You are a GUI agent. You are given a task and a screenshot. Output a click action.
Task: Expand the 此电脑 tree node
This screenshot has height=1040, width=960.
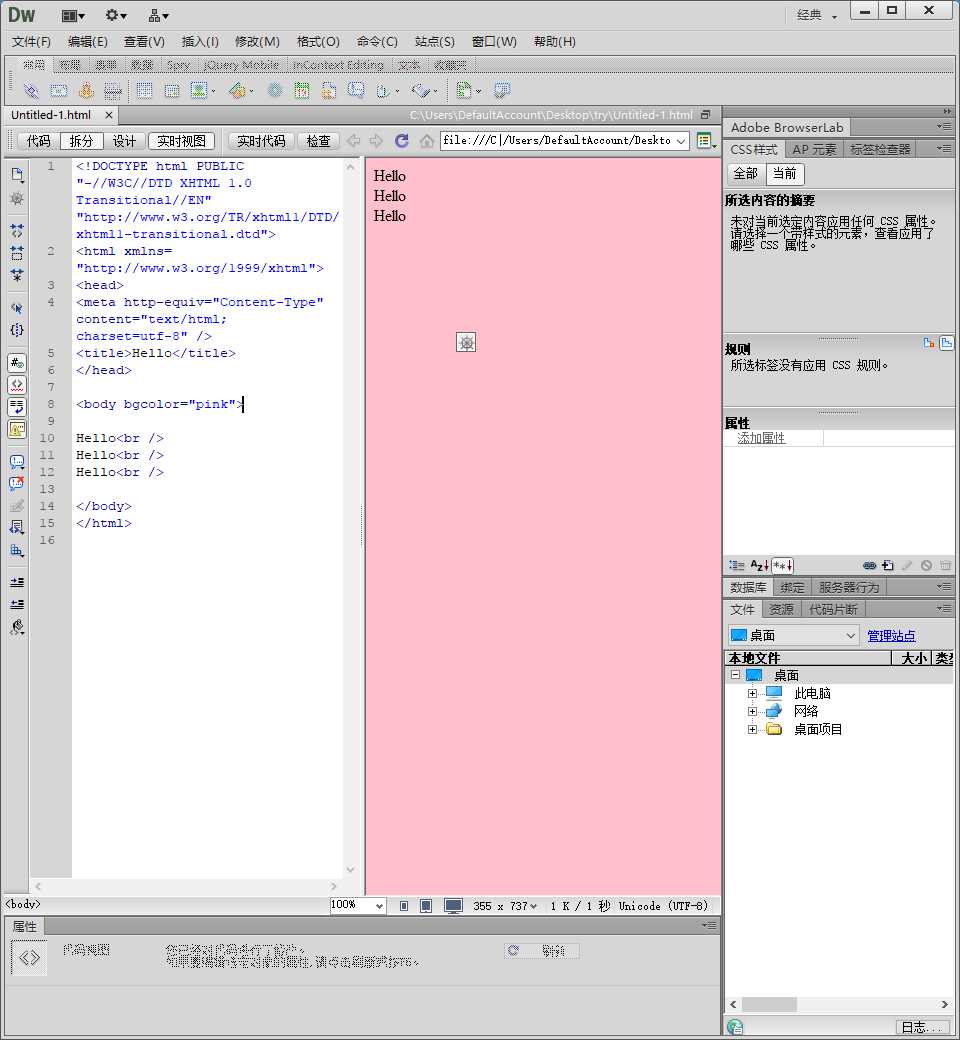tap(752, 693)
